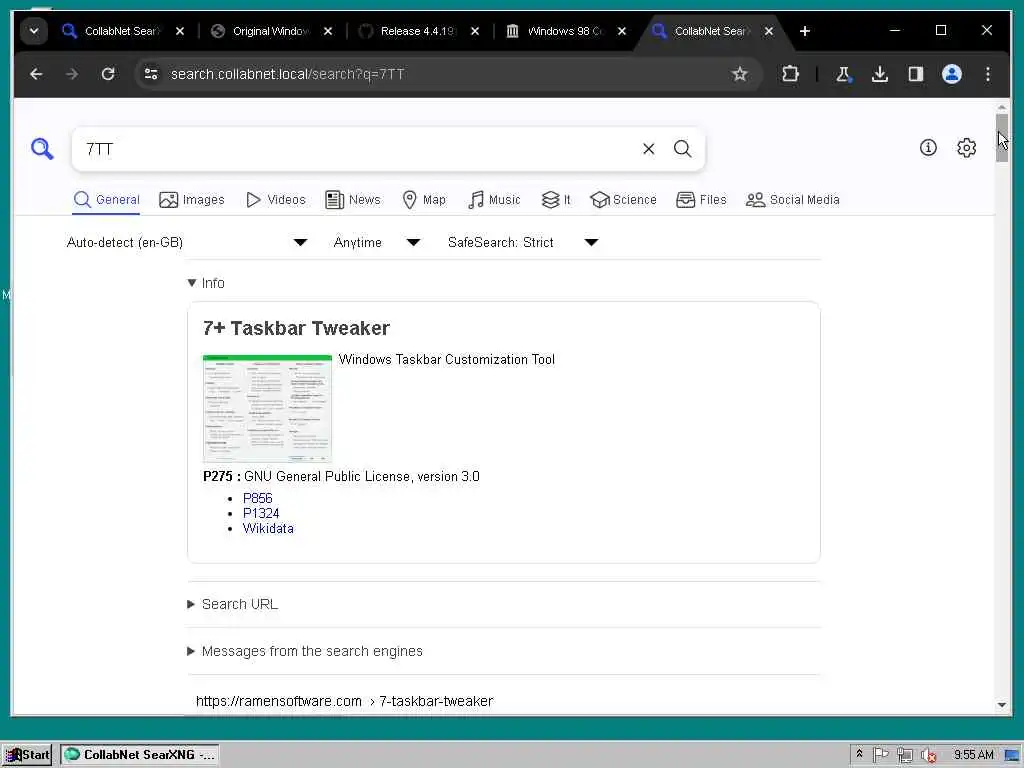Select the Social Media search category

click(792, 200)
